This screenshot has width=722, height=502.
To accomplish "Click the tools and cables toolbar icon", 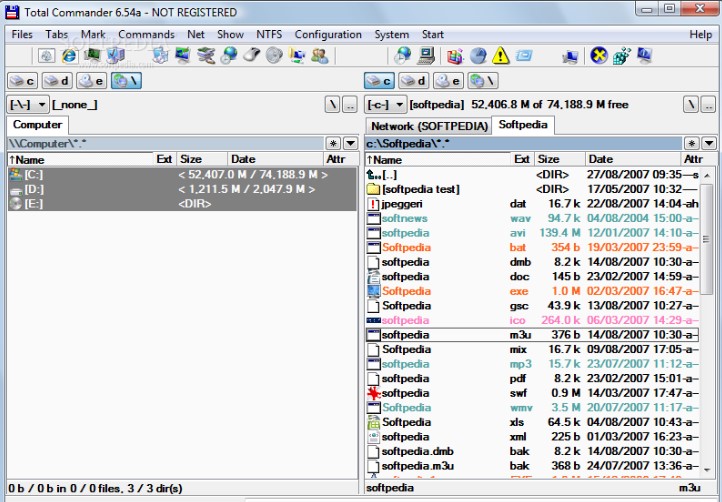I will (x=206, y=56).
